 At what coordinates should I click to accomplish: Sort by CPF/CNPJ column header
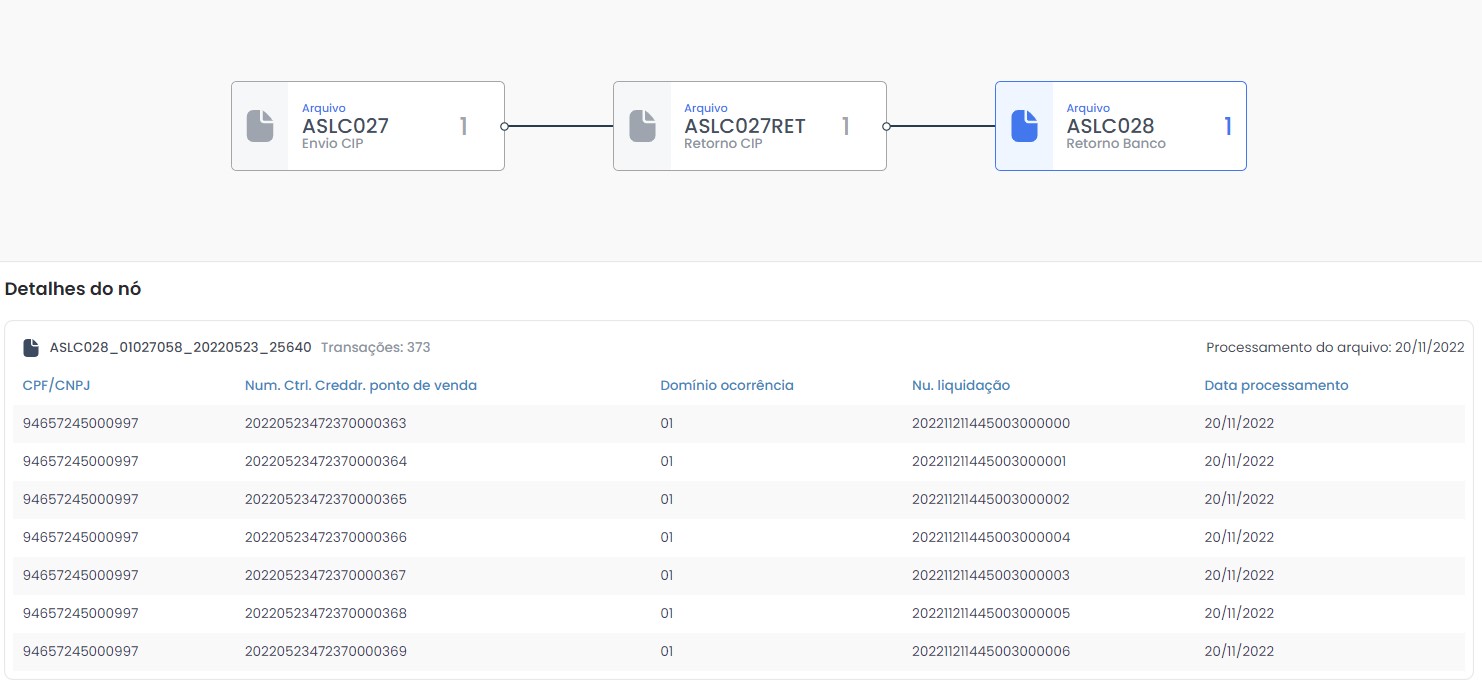point(57,385)
